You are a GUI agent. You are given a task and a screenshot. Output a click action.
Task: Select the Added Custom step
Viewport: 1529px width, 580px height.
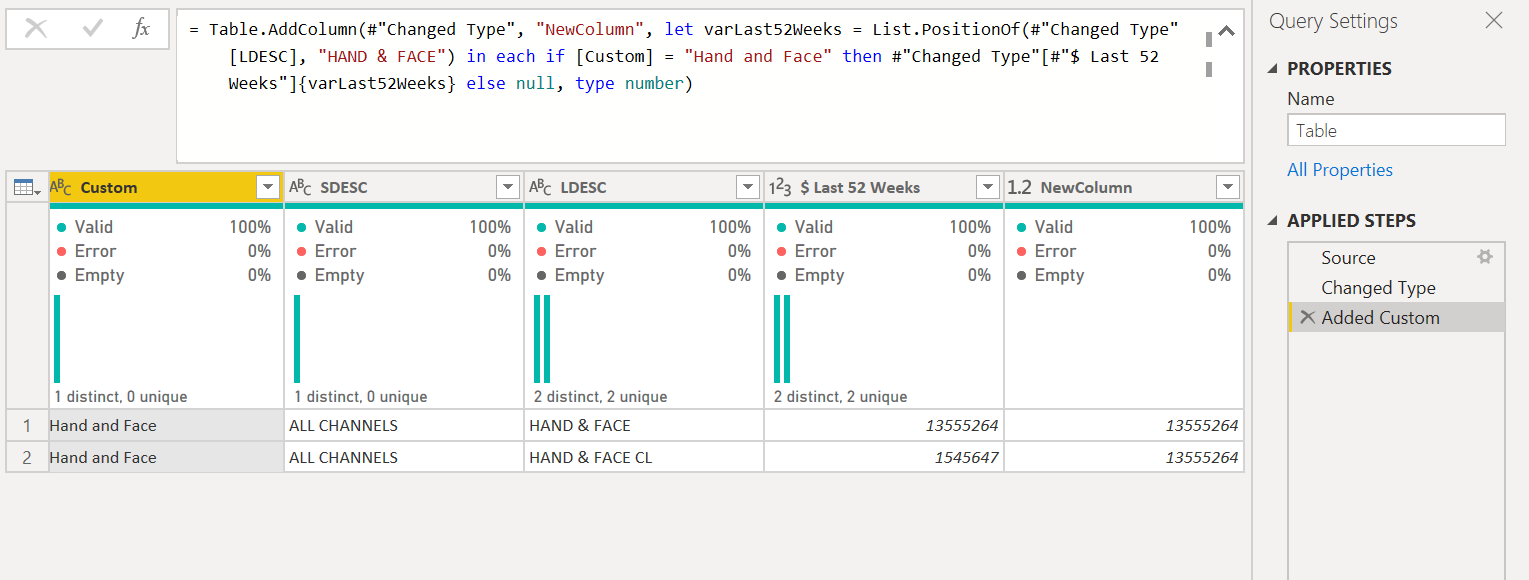point(1396,318)
